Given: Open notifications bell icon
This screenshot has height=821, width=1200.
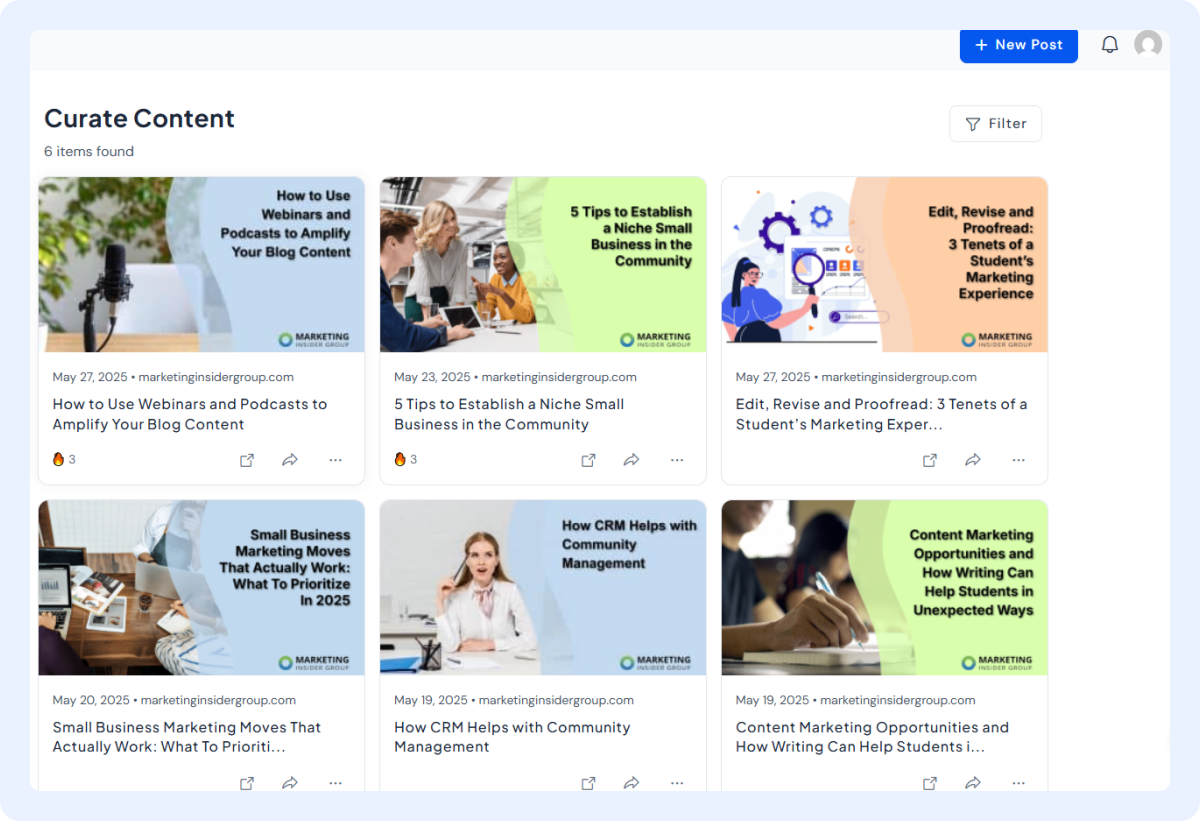Looking at the screenshot, I should tap(1110, 45).
